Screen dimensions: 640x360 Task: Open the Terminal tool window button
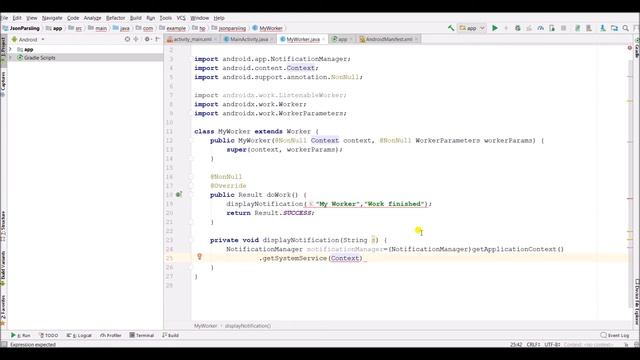(x=142, y=335)
